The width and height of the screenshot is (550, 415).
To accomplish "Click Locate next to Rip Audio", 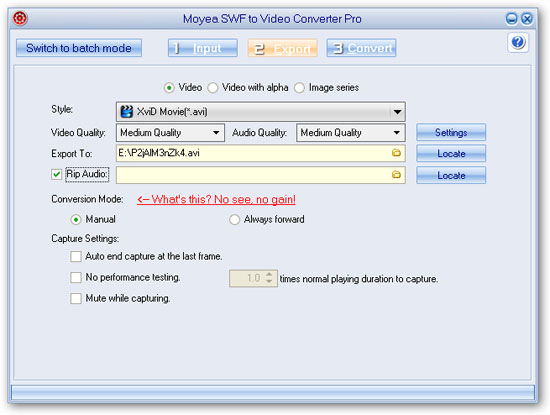I will coord(451,175).
